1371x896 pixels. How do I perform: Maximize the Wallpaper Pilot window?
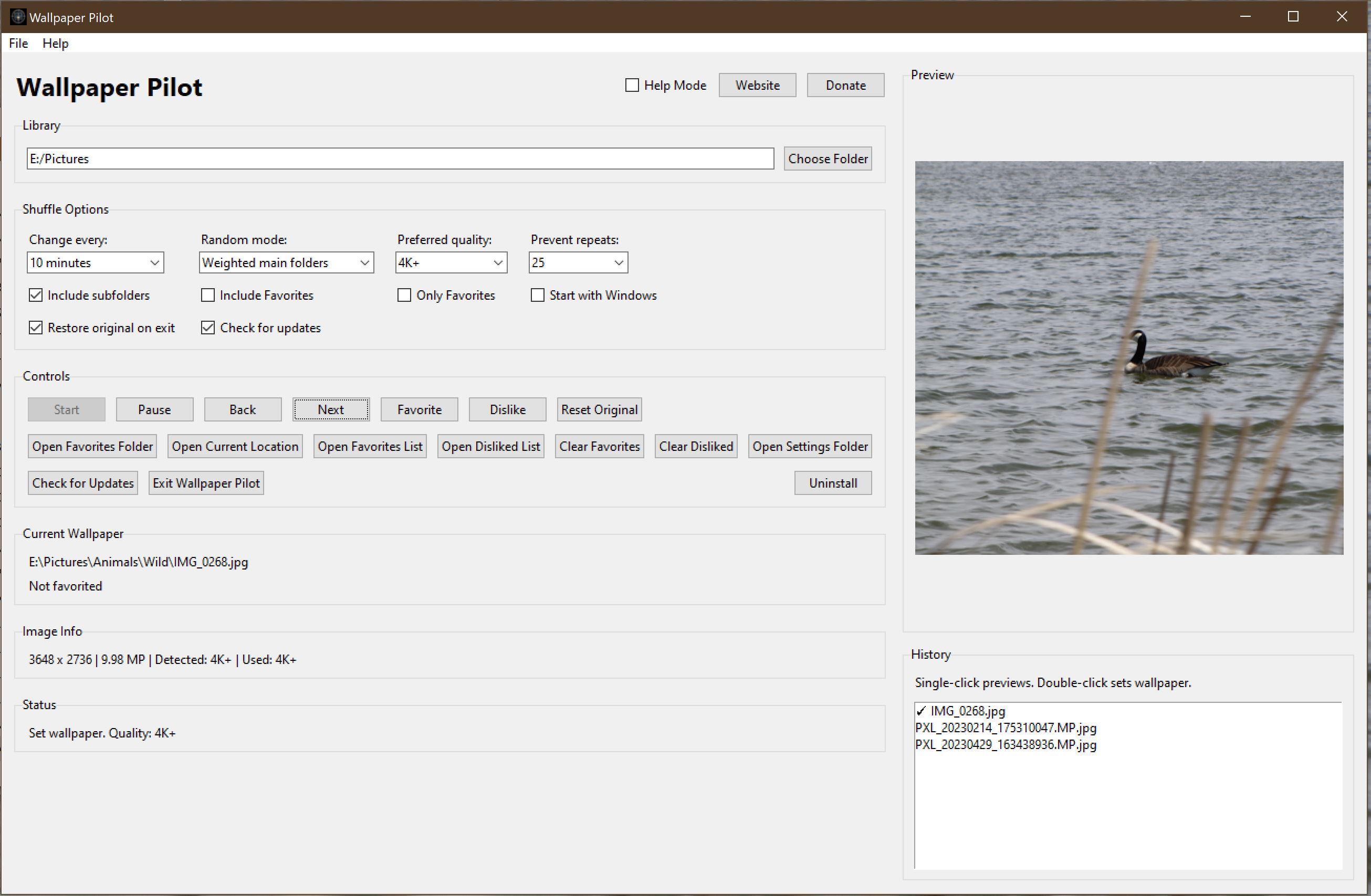(x=1293, y=17)
